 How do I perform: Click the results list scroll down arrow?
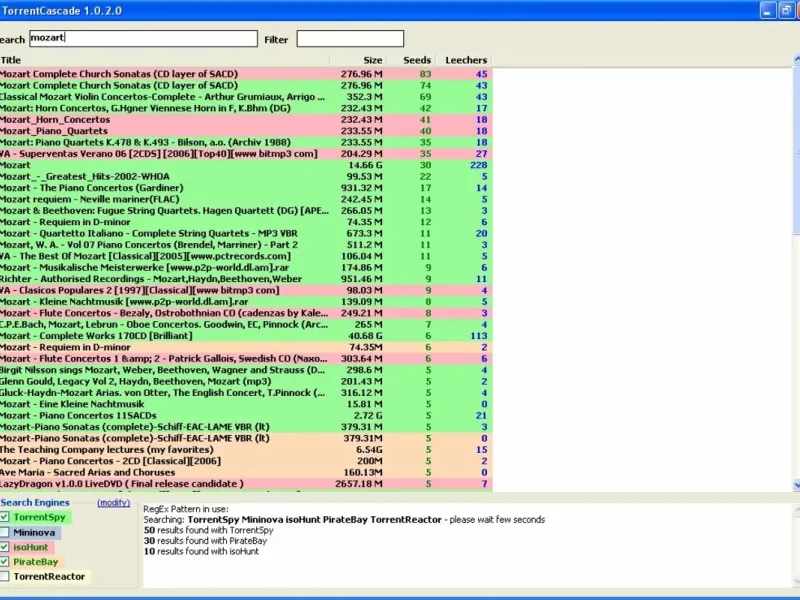795,485
